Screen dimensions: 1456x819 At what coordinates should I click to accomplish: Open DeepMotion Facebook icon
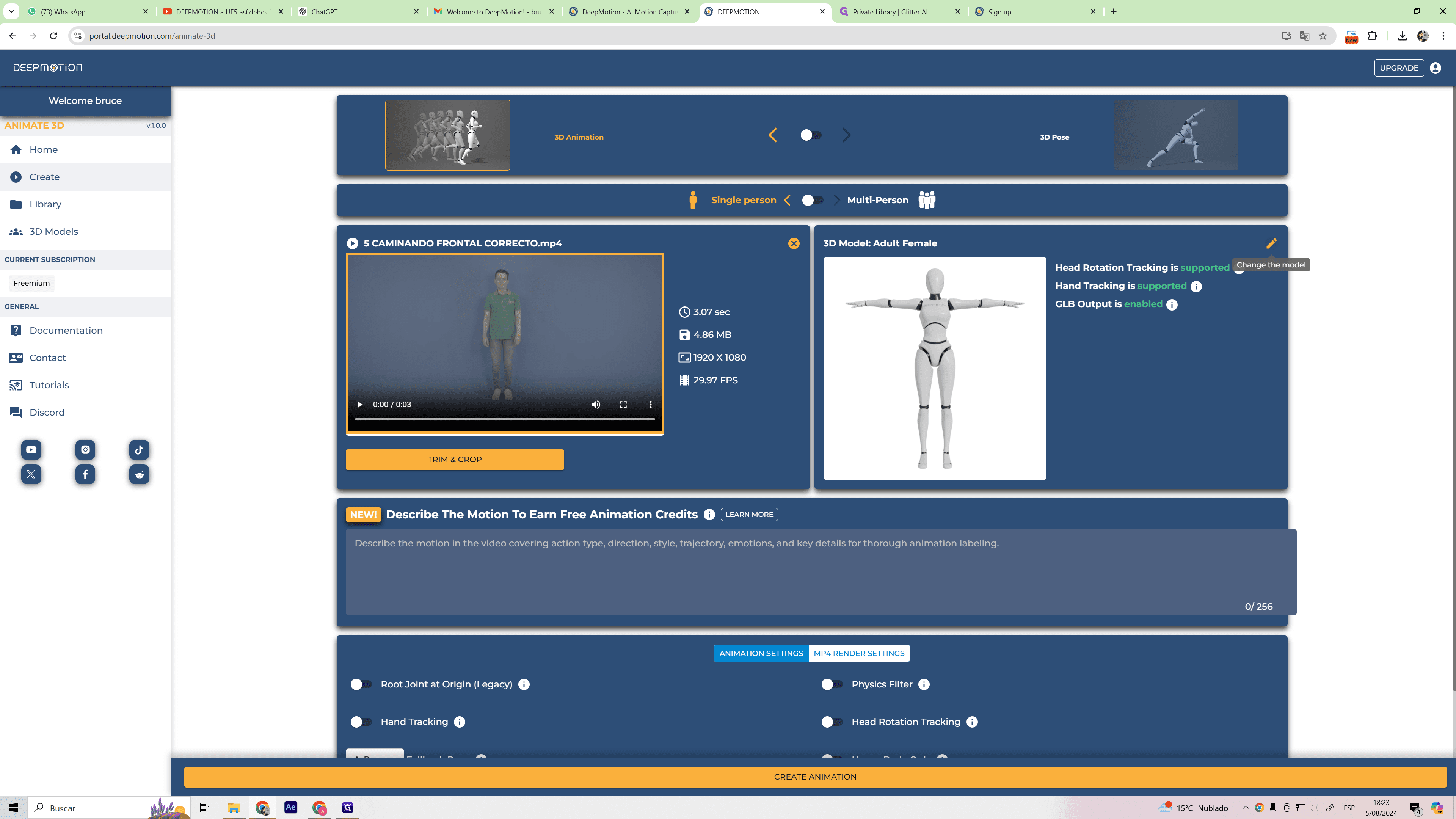coord(85,474)
